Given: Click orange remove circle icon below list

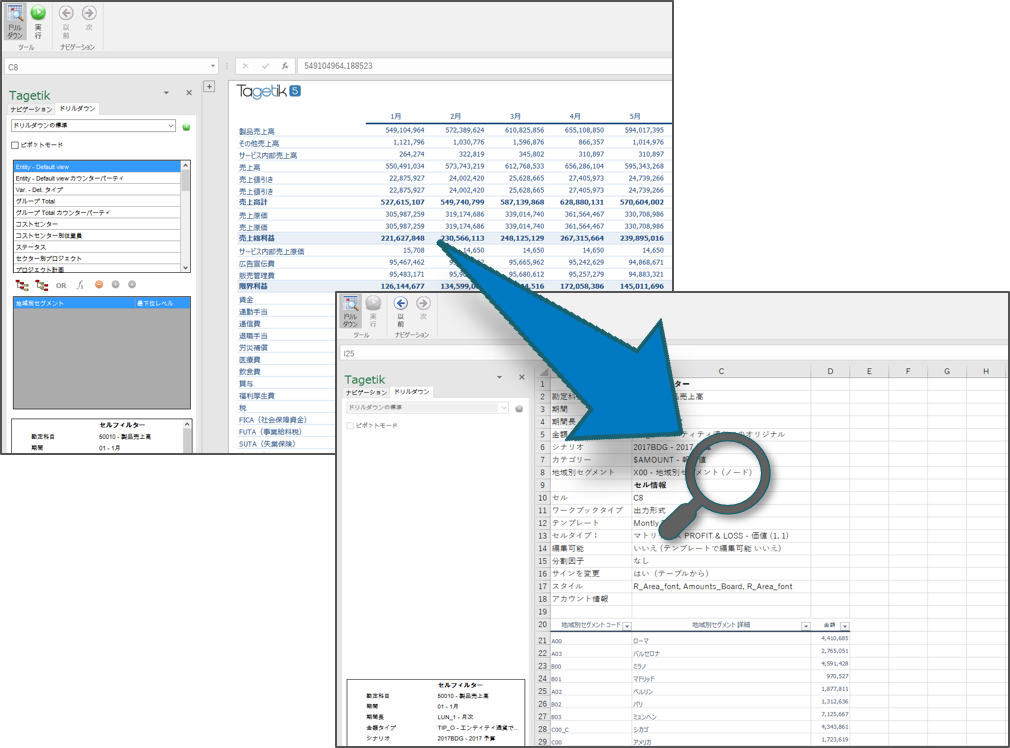Looking at the screenshot, I should tap(99, 284).
